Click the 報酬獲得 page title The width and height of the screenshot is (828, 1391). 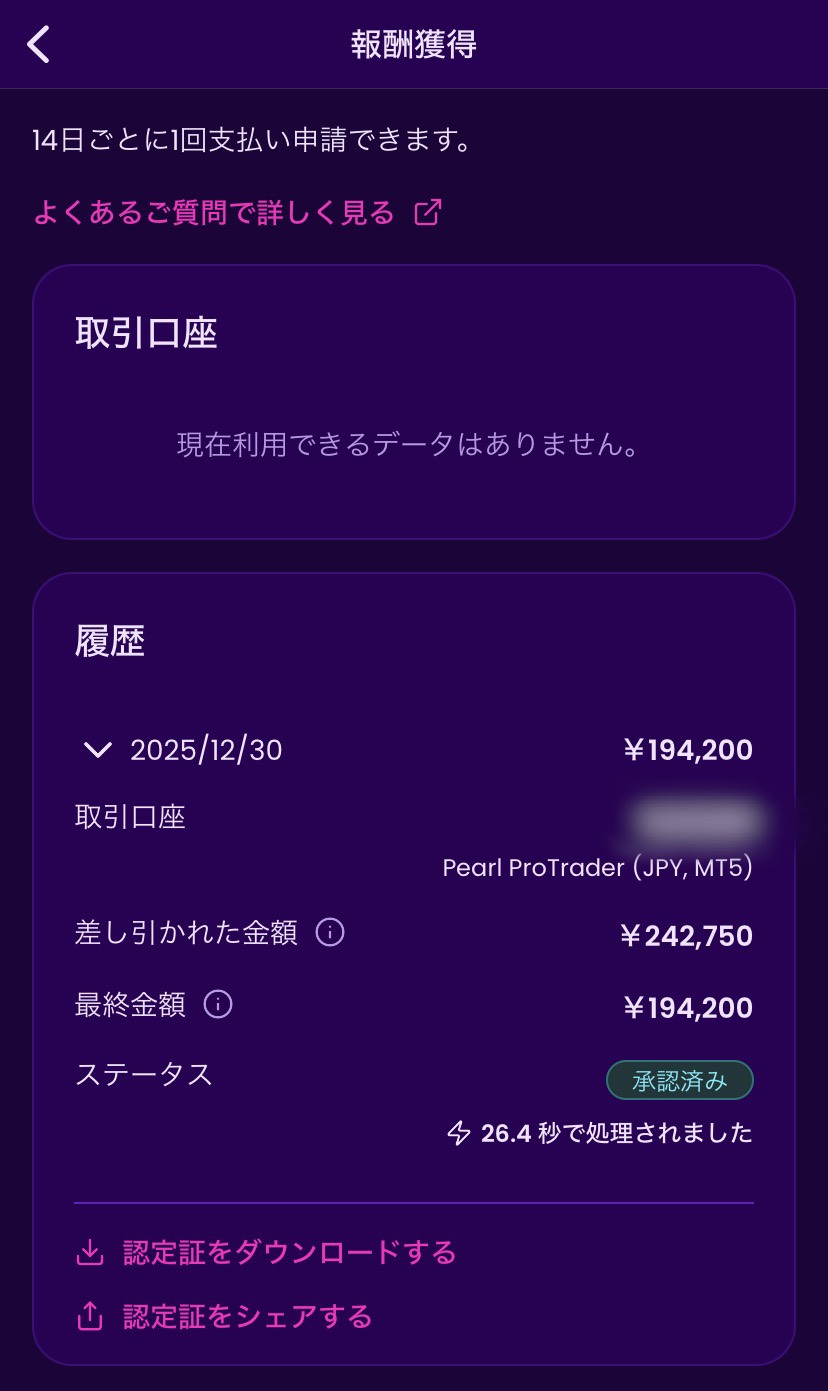click(413, 45)
